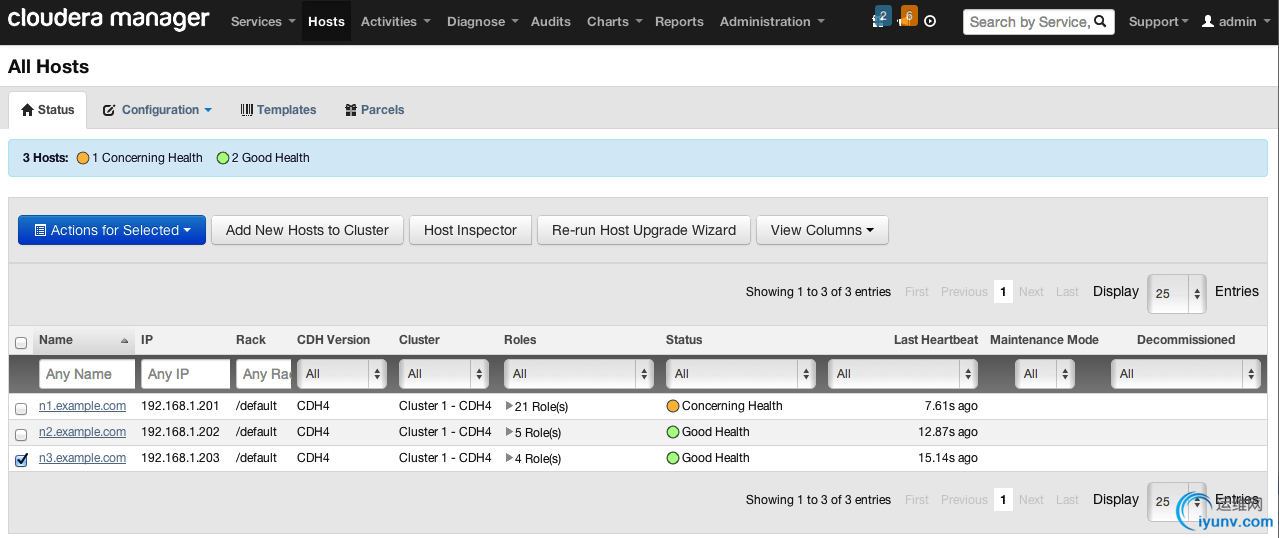The width and height of the screenshot is (1279, 538).
Task: Click the blue badge showing 2 notifications
Action: [883, 16]
